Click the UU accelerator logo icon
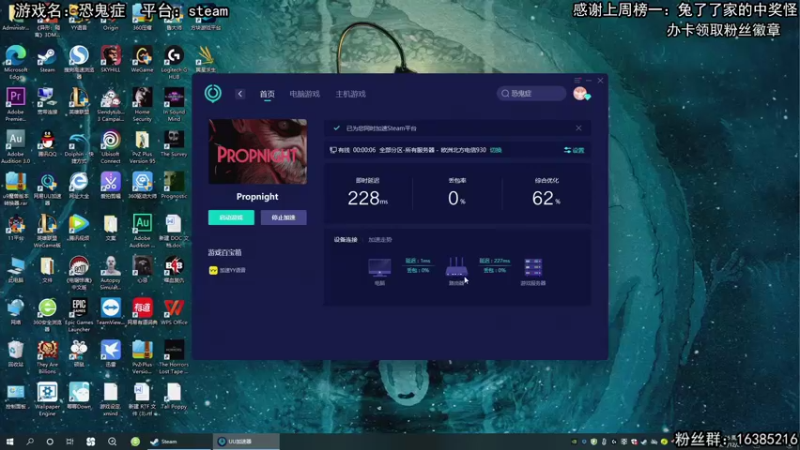The height and width of the screenshot is (450, 800). [213, 93]
